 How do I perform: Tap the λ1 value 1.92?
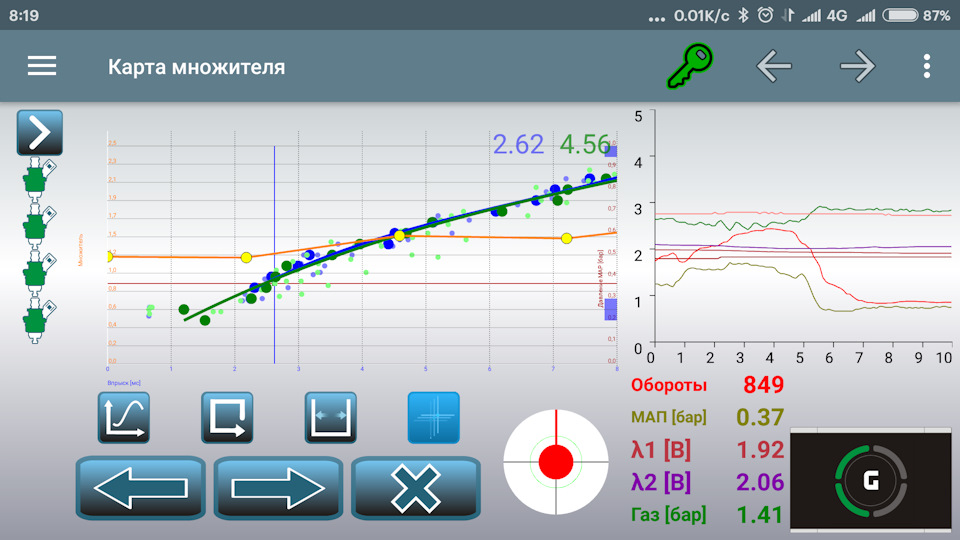760,450
